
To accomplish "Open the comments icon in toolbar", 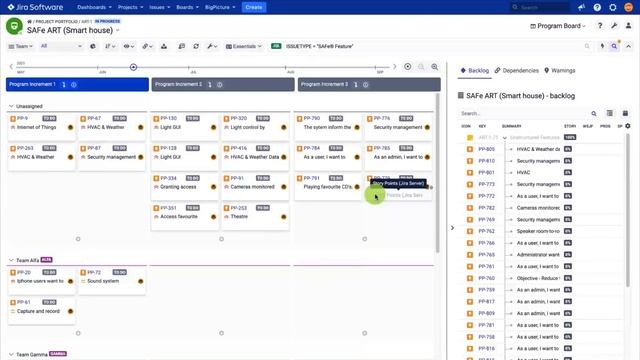I will pyautogui.click(x=182, y=46).
